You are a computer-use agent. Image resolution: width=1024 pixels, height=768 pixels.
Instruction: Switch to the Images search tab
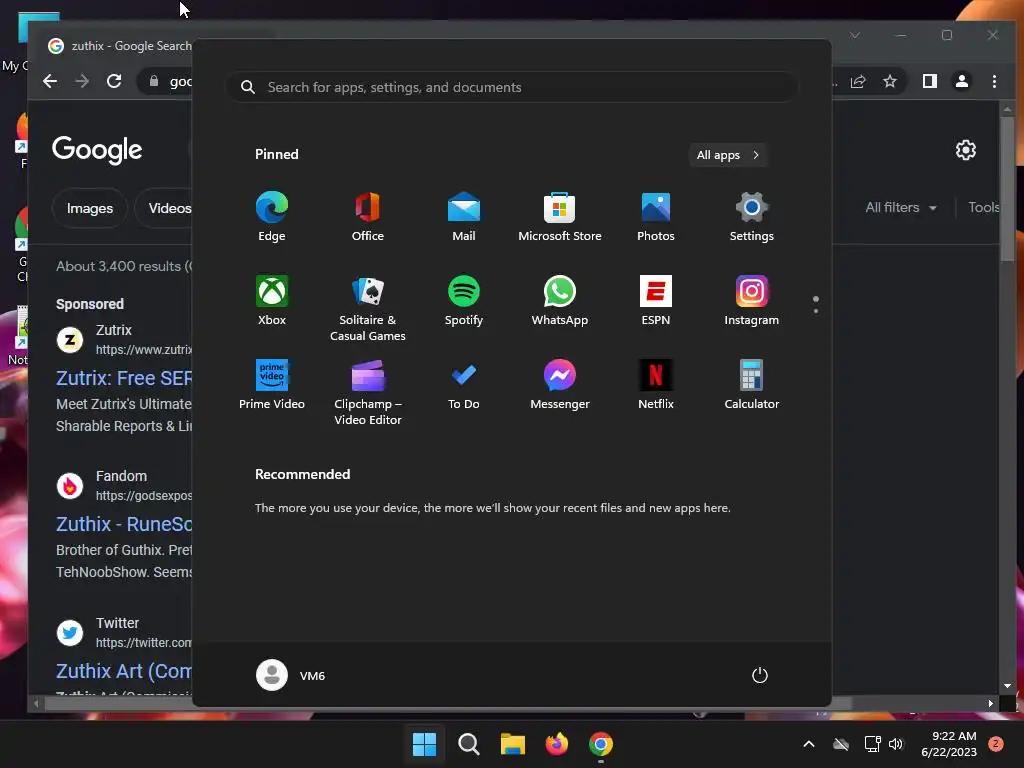pos(89,208)
